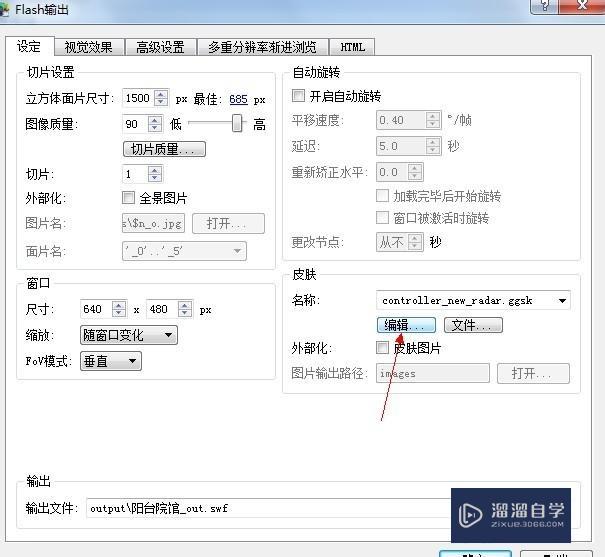Select the 设定 tab
Image resolution: width=605 pixels, height=557 pixels.
click(29, 47)
